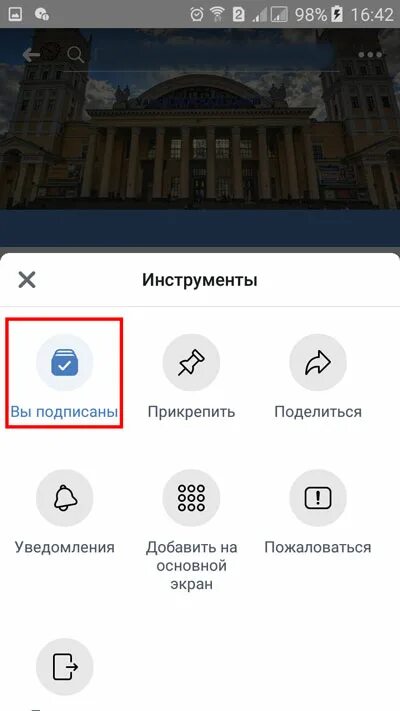Tap the battery indicator in status bar

point(337,15)
